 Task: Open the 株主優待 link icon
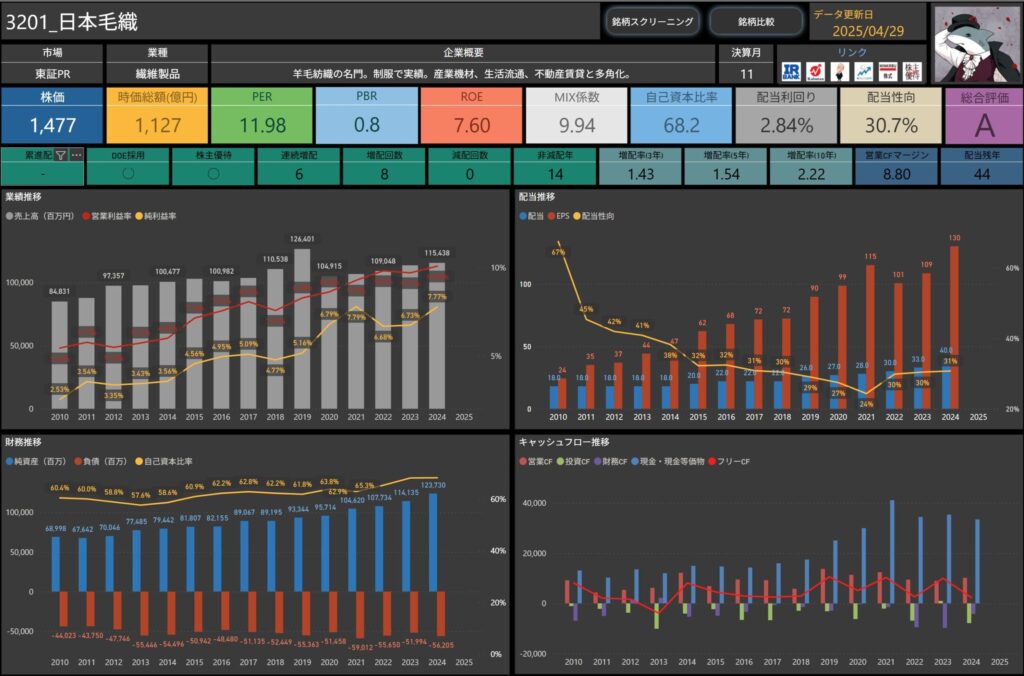[x=912, y=72]
